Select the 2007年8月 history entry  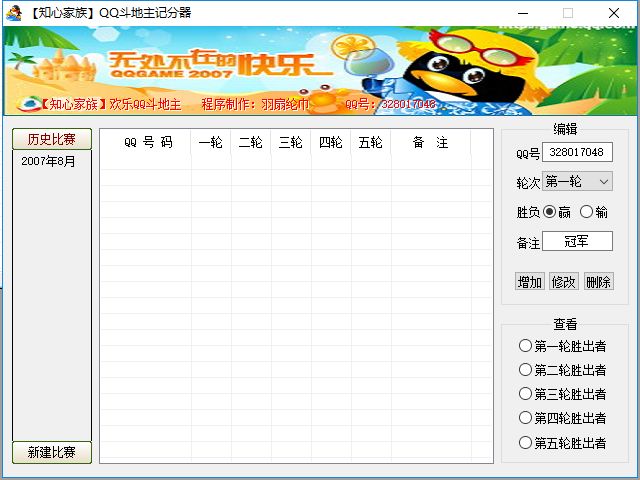(49, 161)
